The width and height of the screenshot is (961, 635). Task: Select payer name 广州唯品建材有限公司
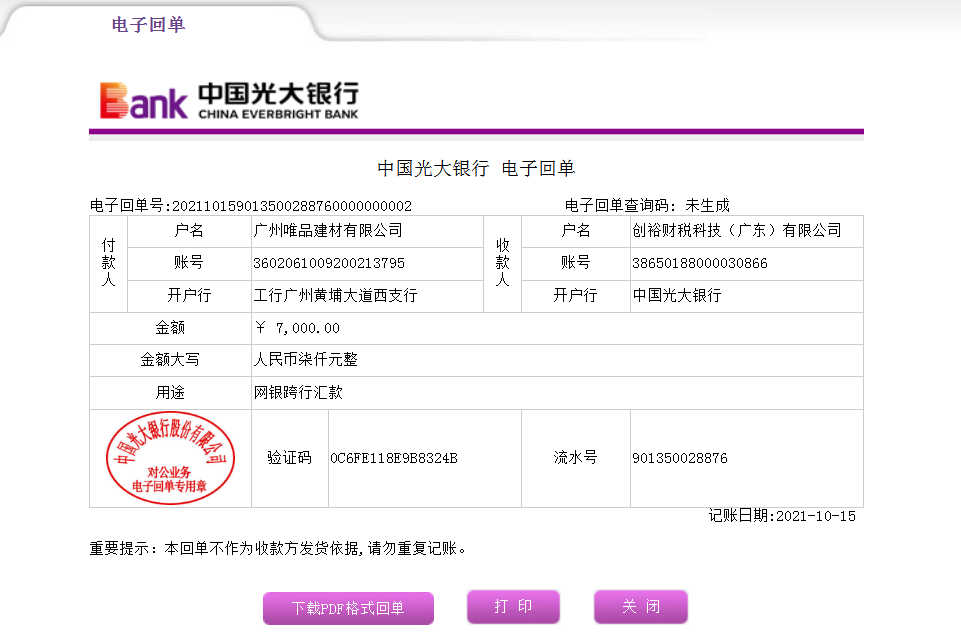pyautogui.click(x=328, y=230)
